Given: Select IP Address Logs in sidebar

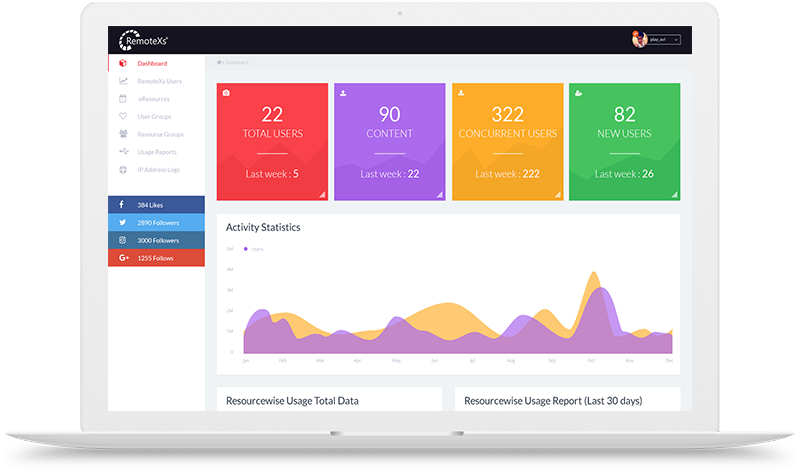Looking at the screenshot, I should 158,170.
